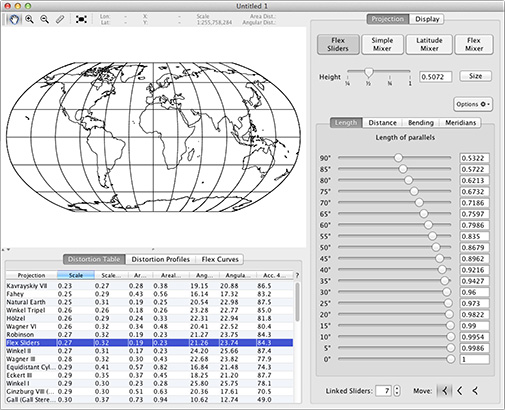Image resolution: width=505 pixels, height=410 pixels.
Task: Click the Linked Sliders stepper arrows
Action: [397, 391]
